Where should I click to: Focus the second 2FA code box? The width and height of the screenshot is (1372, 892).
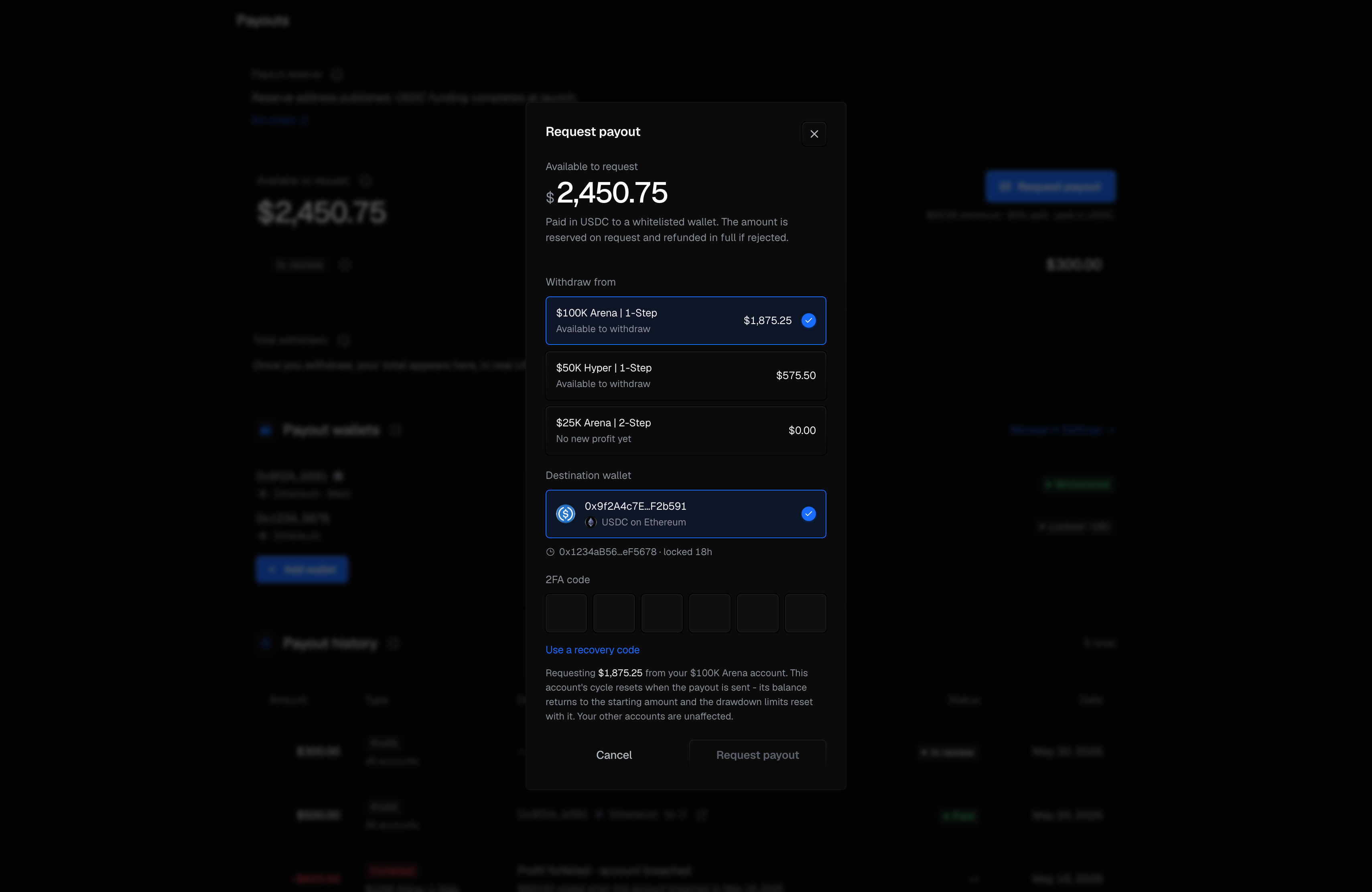[x=614, y=613]
